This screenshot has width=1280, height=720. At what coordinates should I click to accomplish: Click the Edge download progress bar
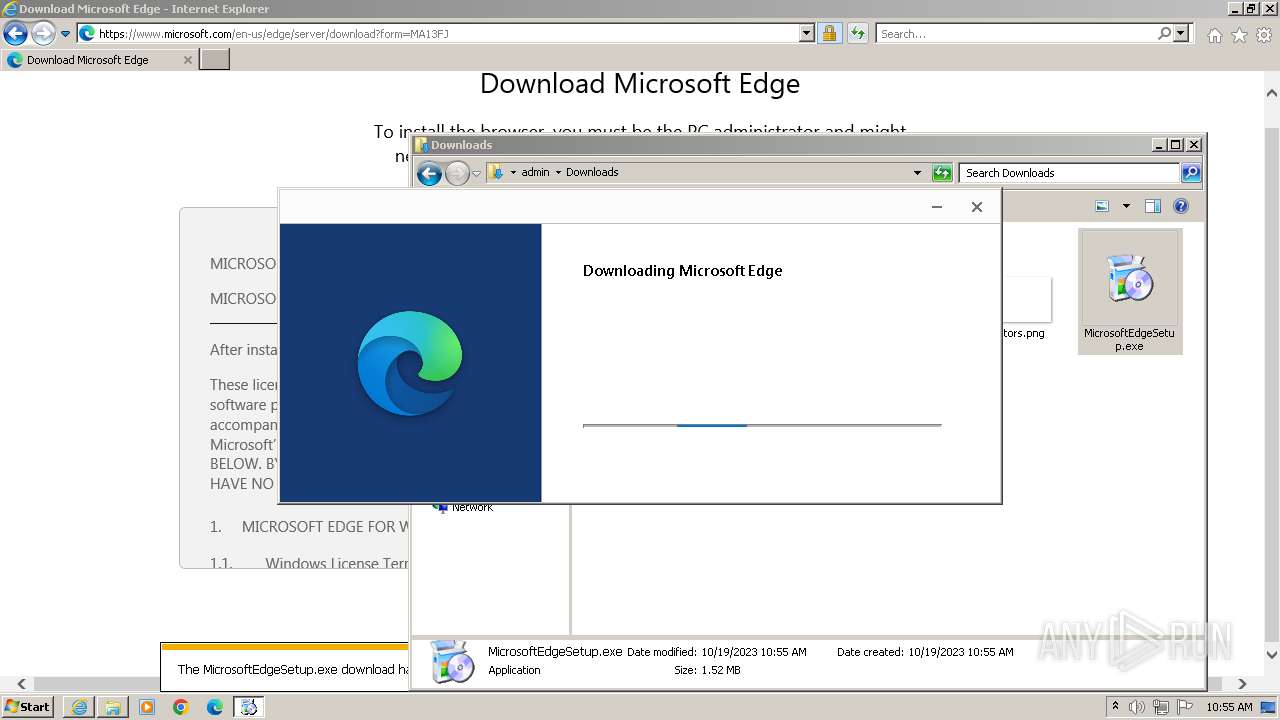point(762,426)
